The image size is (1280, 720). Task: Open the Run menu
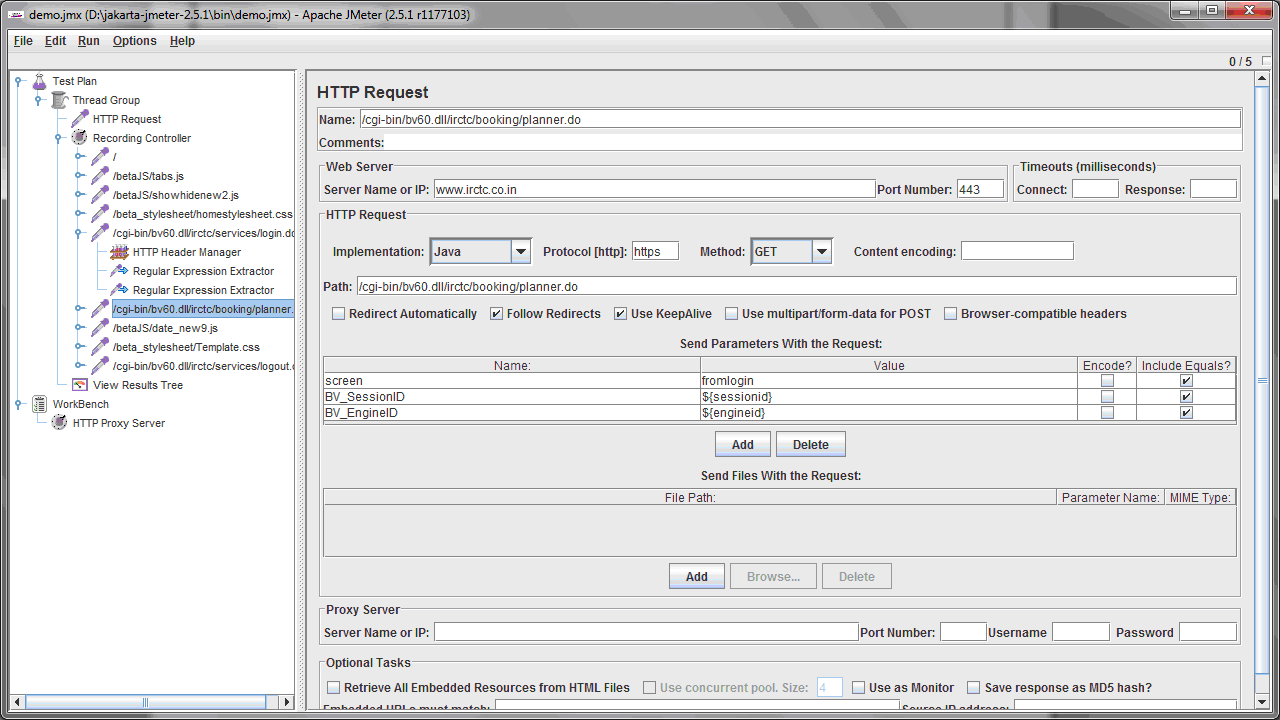pyautogui.click(x=89, y=41)
